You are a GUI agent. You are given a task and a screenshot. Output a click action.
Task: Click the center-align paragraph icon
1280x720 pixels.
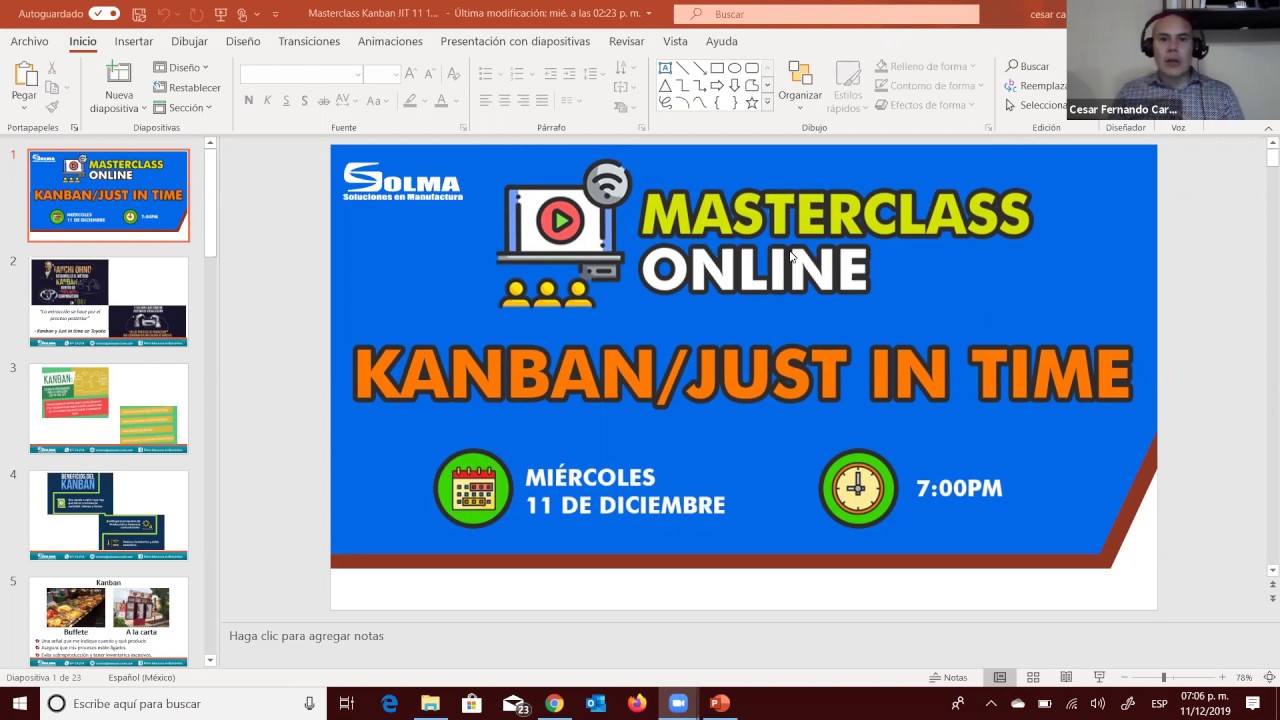504,101
